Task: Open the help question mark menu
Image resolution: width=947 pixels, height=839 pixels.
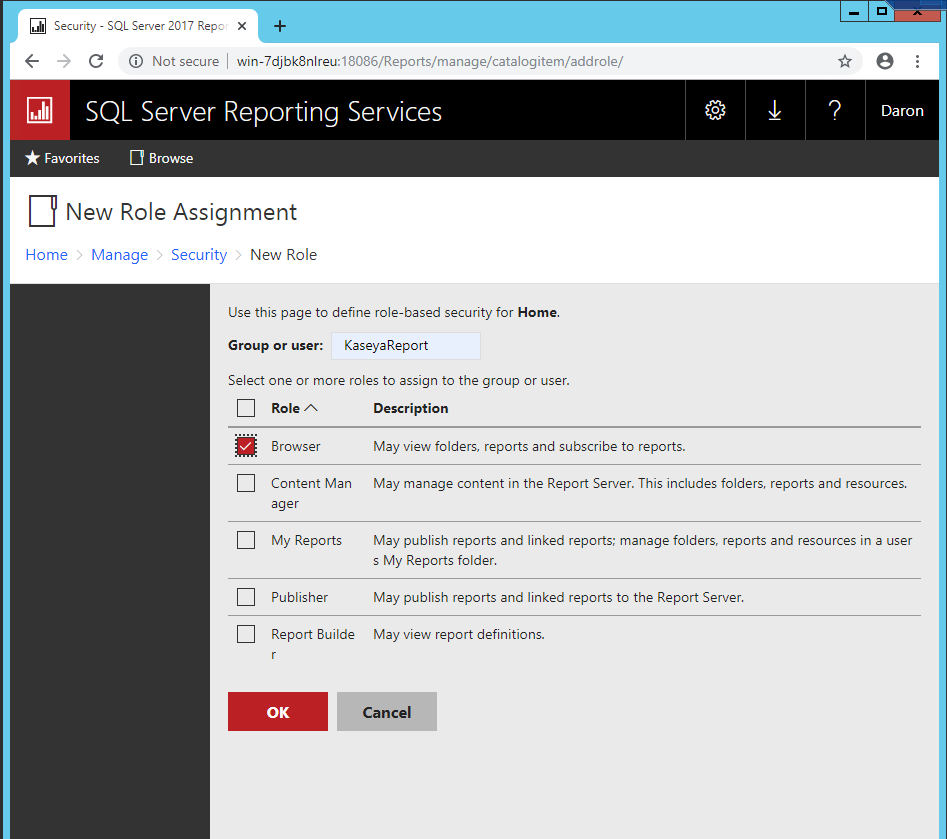Action: tap(835, 111)
